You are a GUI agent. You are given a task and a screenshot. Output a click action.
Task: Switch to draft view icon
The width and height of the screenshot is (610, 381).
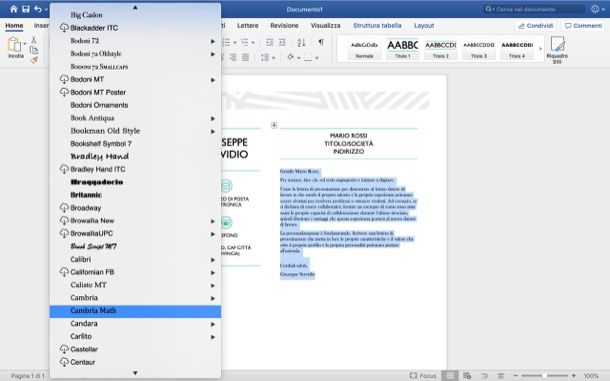(501, 376)
